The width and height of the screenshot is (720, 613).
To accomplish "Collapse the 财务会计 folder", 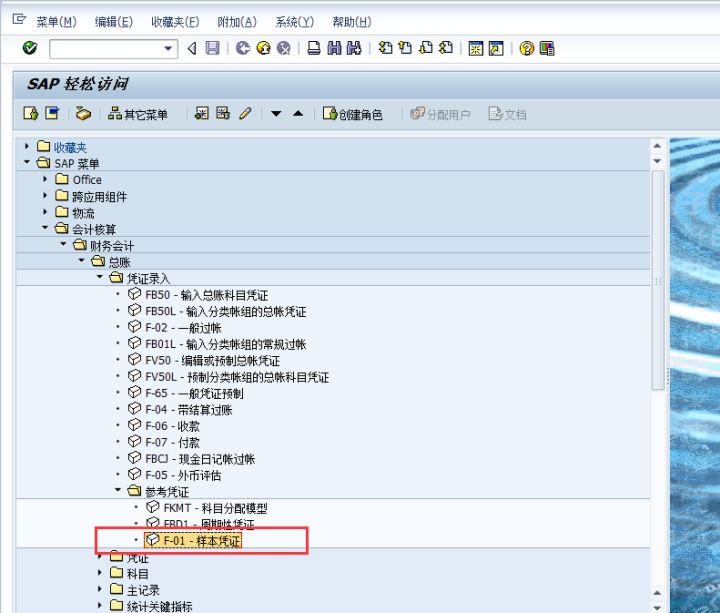I will click(x=63, y=244).
